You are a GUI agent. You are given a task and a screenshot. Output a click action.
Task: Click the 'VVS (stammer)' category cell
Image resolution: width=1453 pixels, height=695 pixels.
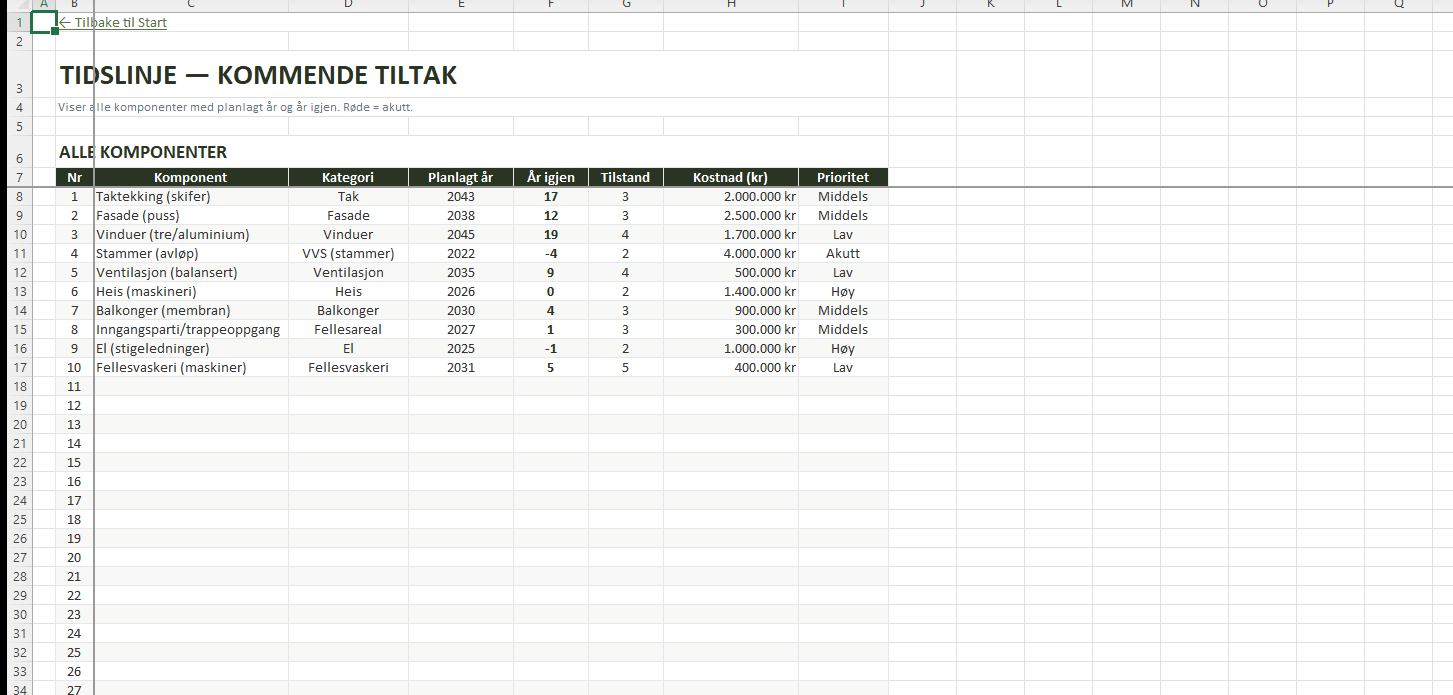[x=348, y=254]
